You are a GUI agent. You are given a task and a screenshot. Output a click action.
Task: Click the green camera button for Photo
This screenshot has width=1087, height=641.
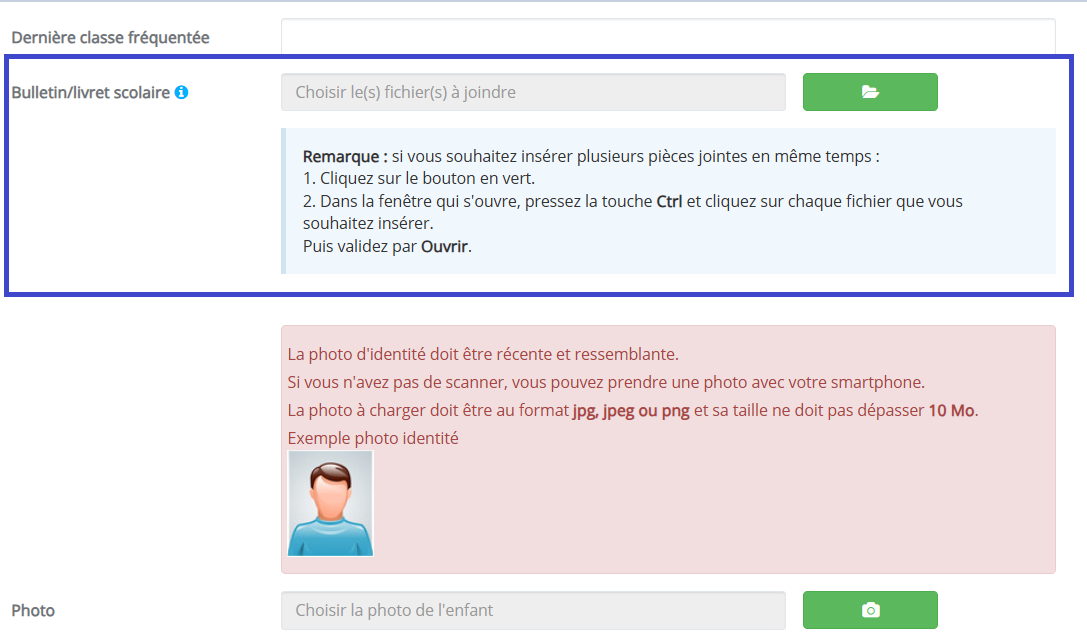870,610
